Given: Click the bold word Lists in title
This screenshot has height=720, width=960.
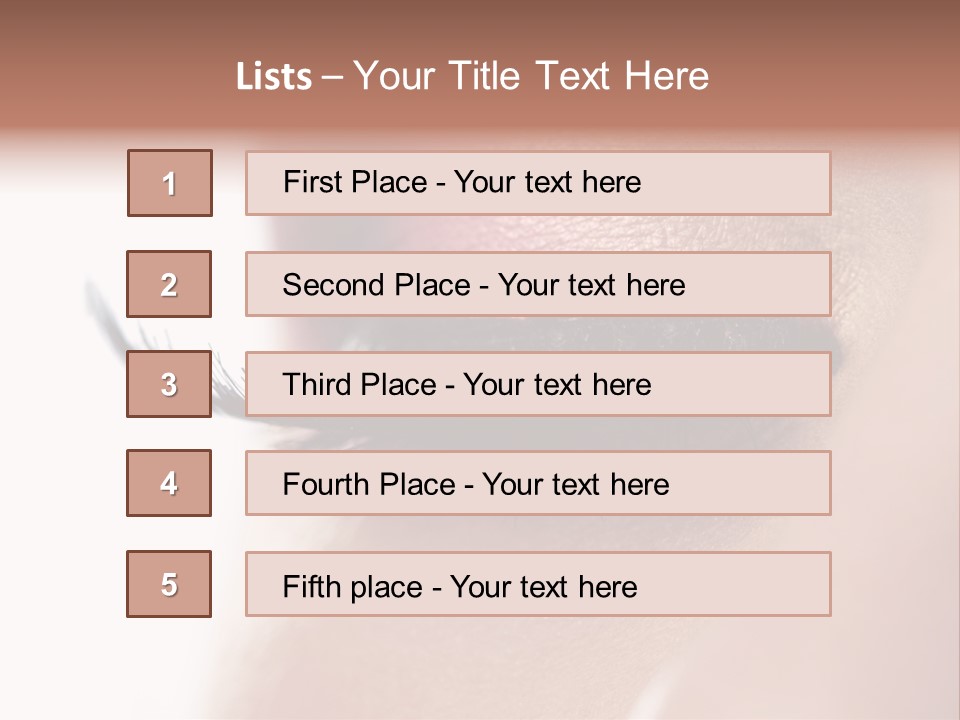Looking at the screenshot, I should pos(274,77).
